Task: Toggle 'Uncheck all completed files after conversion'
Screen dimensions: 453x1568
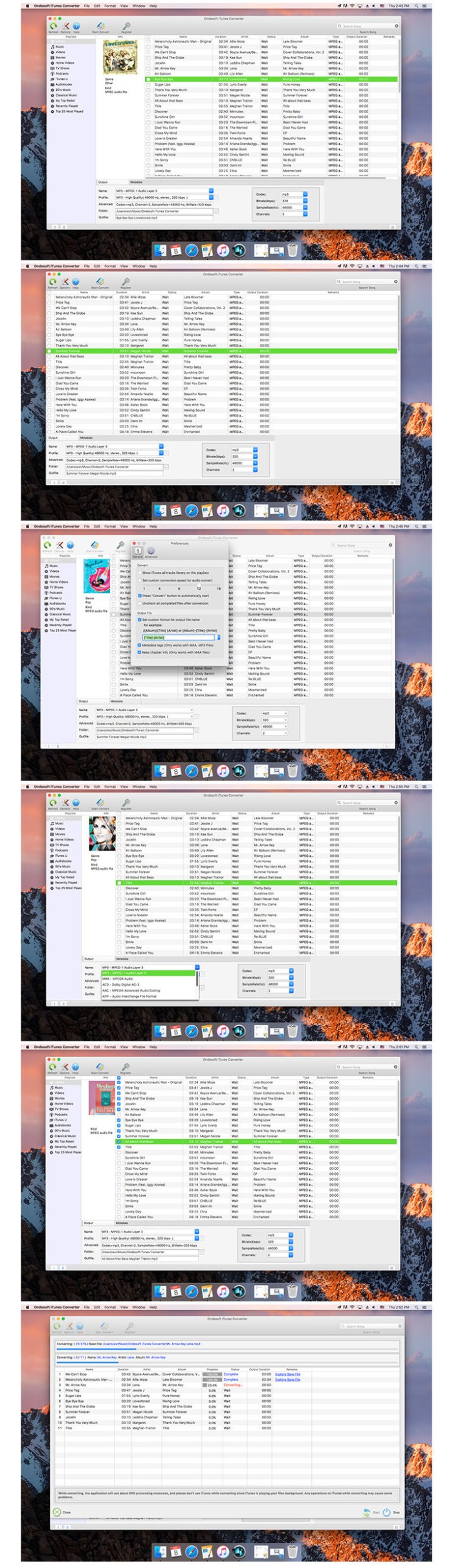Action: point(140,603)
